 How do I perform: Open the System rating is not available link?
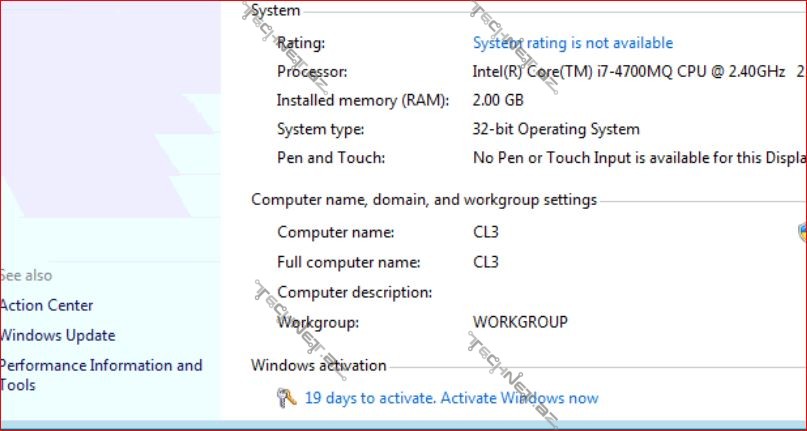tap(572, 43)
